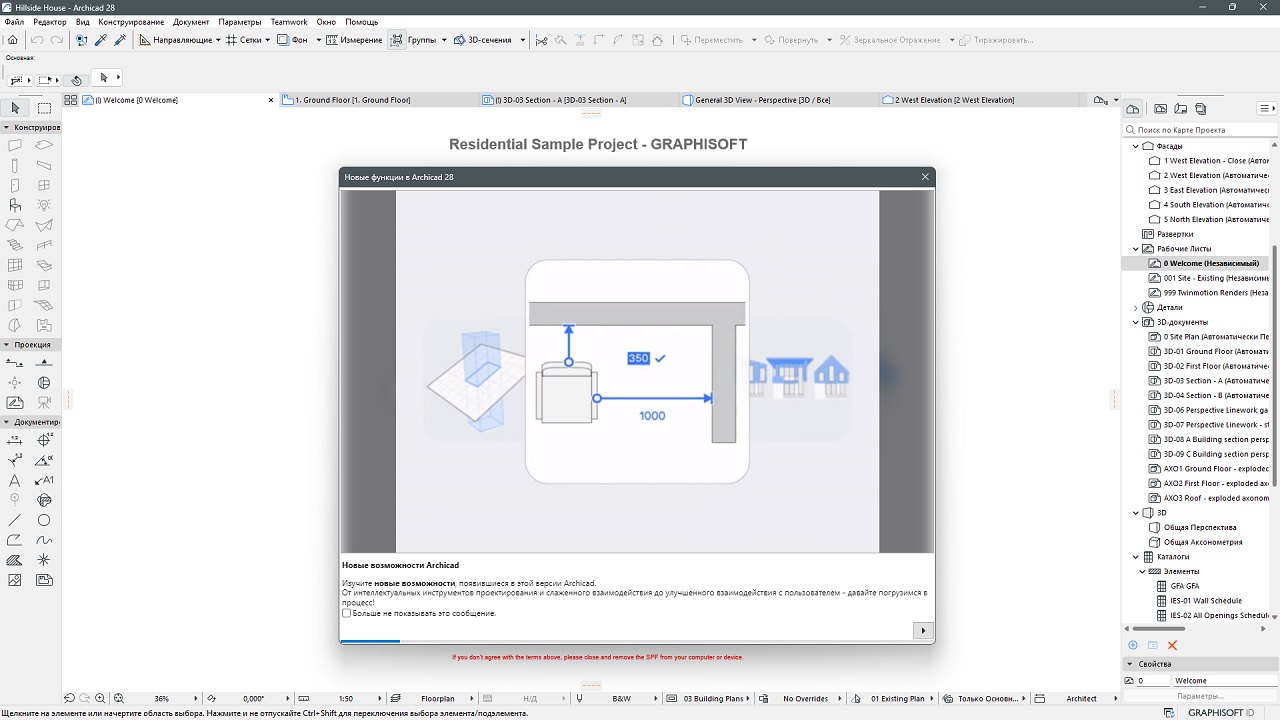Select the Marquee tool in toolbox
Image resolution: width=1280 pixels, height=720 pixels.
coord(45,108)
